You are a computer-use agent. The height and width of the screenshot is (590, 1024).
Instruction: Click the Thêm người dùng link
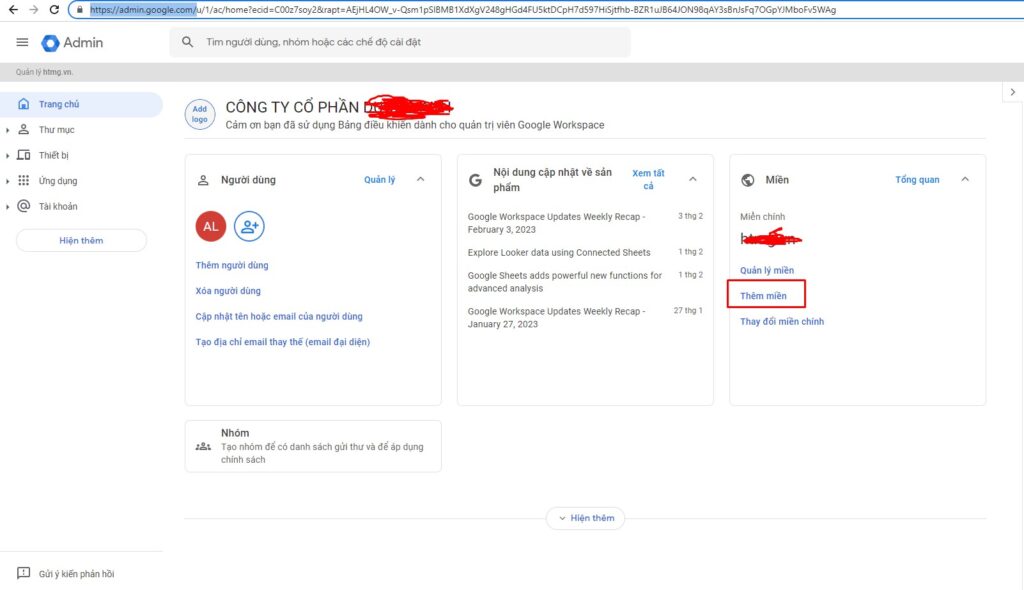(x=232, y=265)
